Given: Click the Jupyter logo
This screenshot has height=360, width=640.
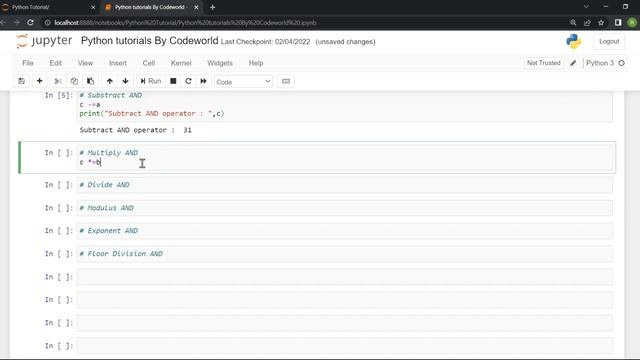Looking at the screenshot, I should 44,41.
